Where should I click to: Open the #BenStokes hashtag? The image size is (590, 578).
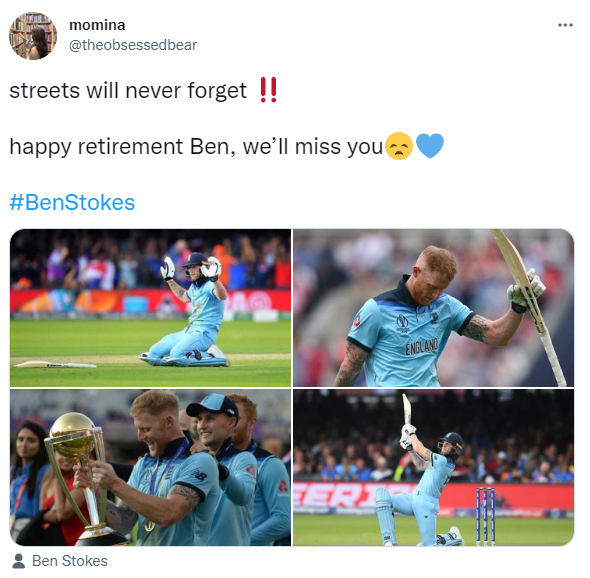[72, 202]
